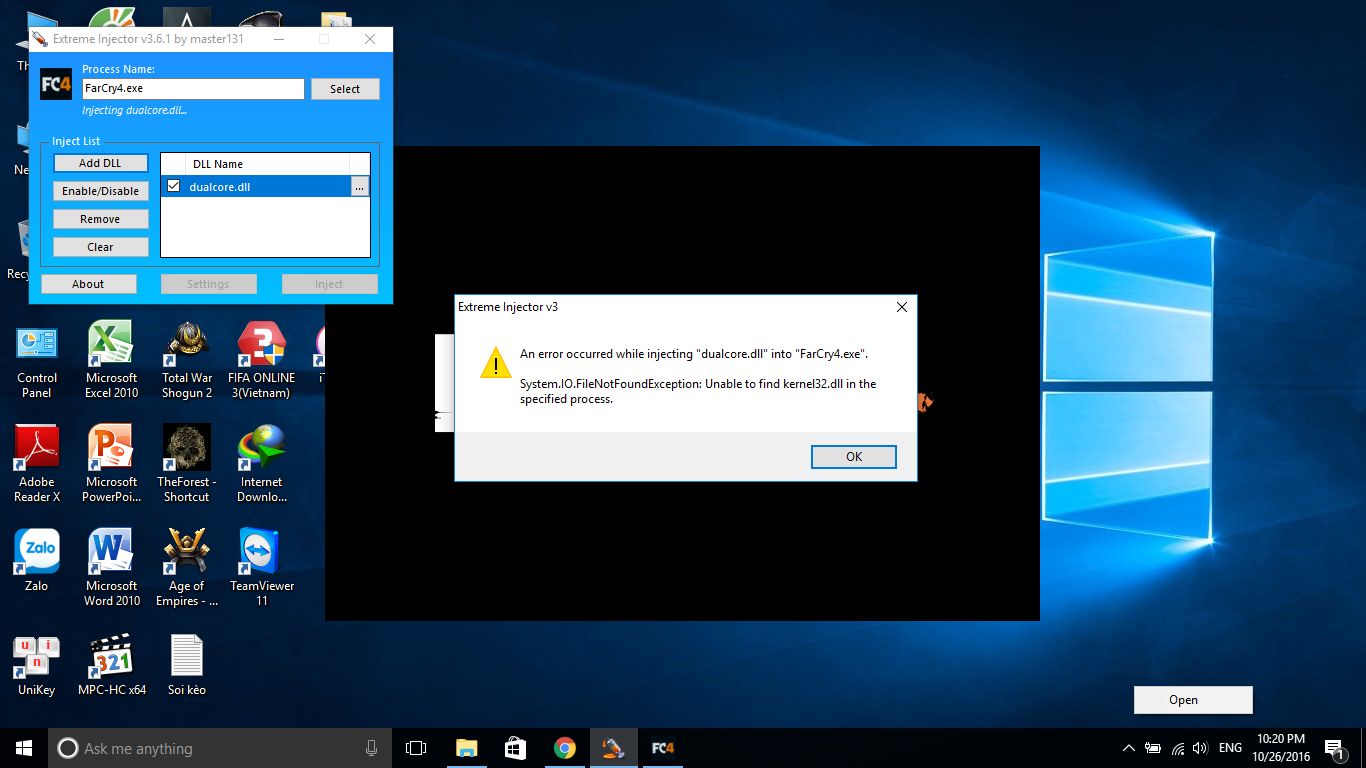Click the Enable/Disable button
This screenshot has width=1366, height=768.
(x=100, y=191)
